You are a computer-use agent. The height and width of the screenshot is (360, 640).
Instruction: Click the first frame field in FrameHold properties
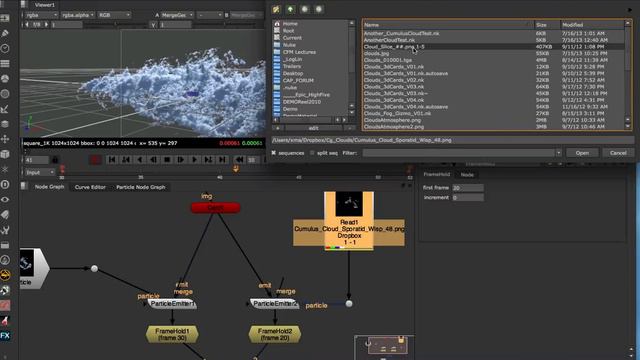[x=468, y=188]
